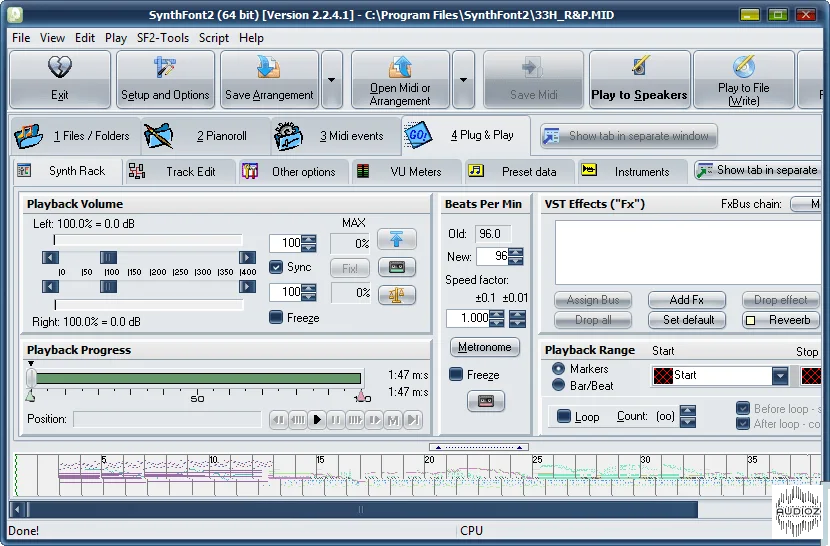Click the blue up-arrow maximize volume button
Screen dimensions: 830x546
click(x=396, y=240)
